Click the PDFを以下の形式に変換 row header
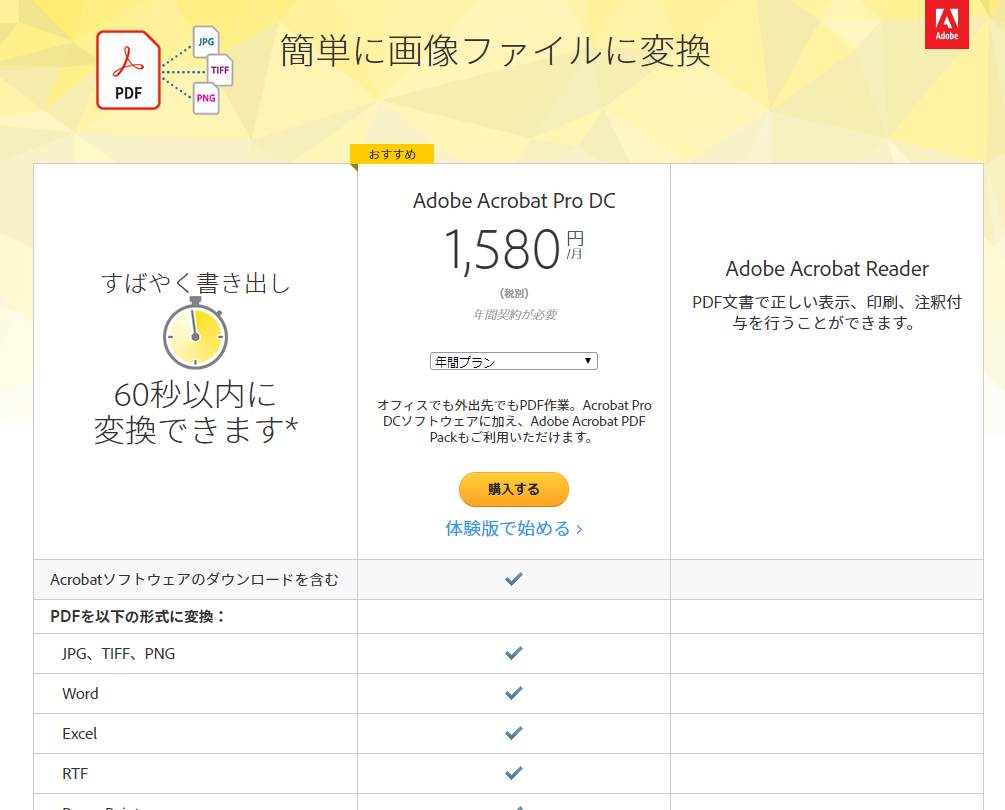The height and width of the screenshot is (810, 1005). 138,616
